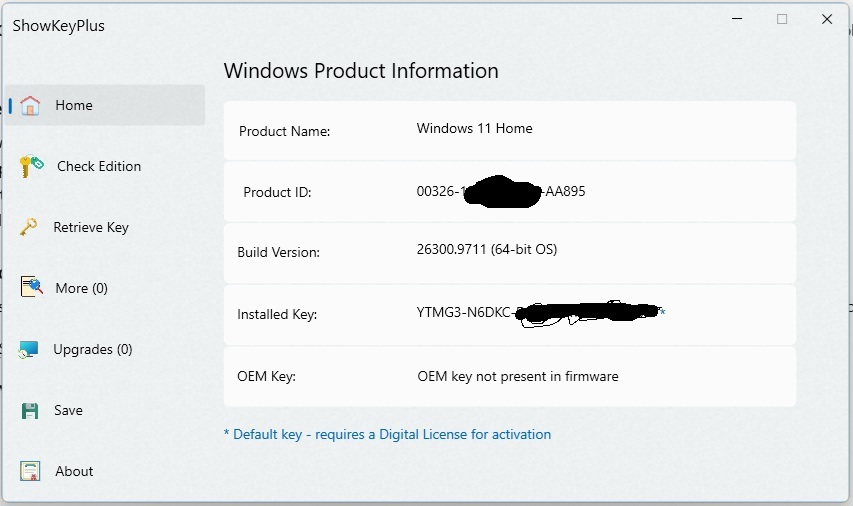This screenshot has height=506, width=853.
Task: Maximize the ShowKeyPlus window
Action: tap(782, 19)
